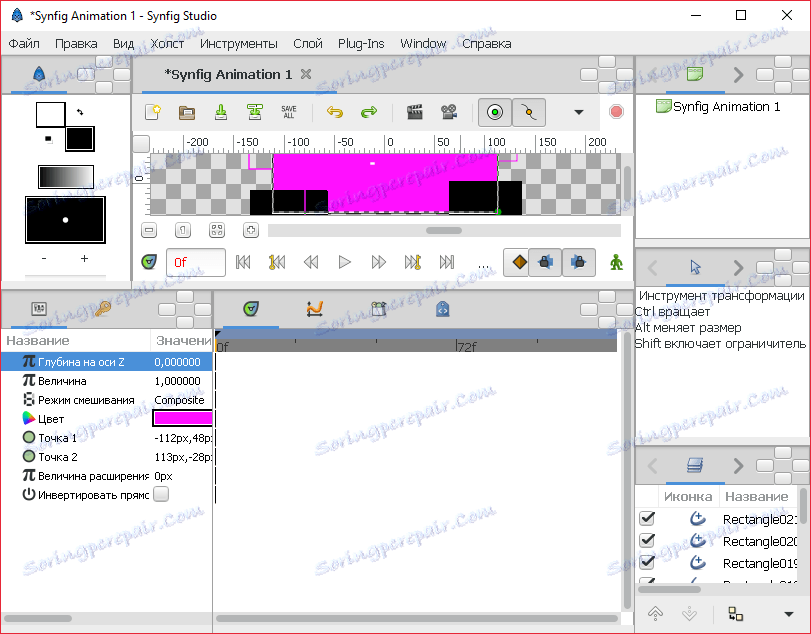
Task: Click the magenta Цвет color swatch
Action: coord(181,419)
